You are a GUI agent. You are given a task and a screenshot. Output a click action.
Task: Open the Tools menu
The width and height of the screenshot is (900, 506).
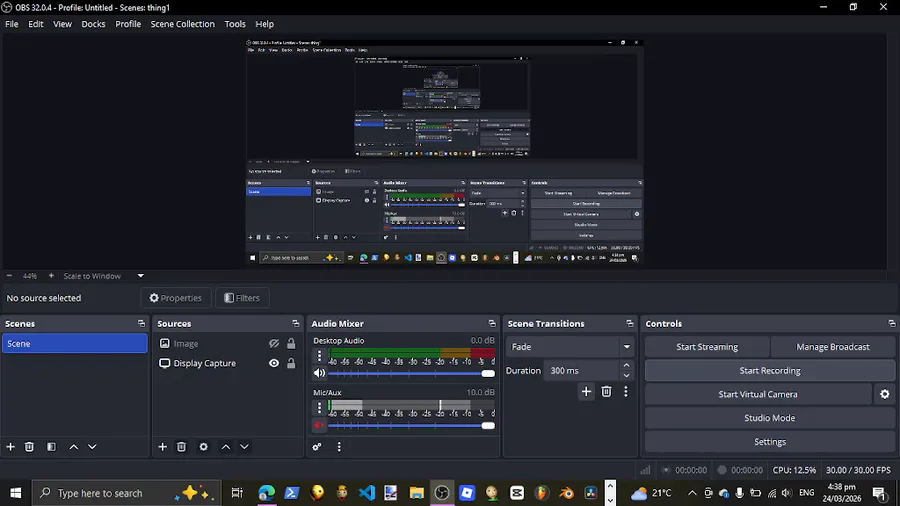[x=235, y=24]
